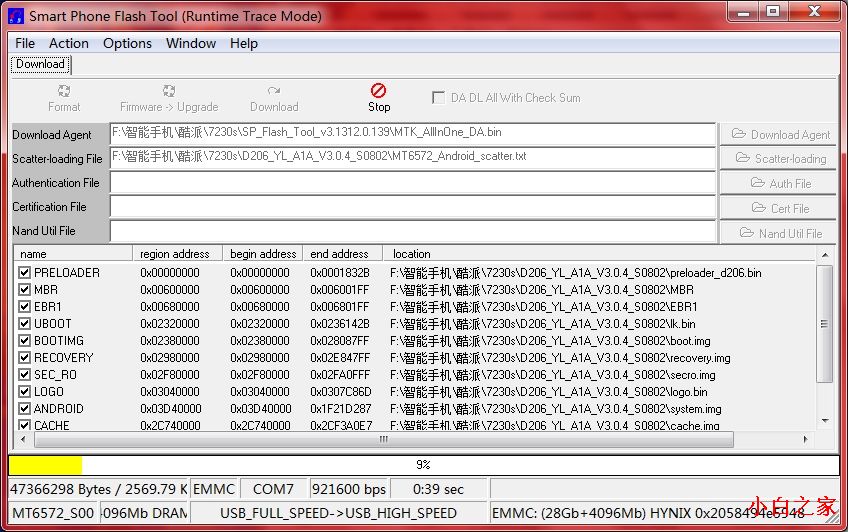Click the Nand Util File input field
848x532 pixels.
point(413,231)
